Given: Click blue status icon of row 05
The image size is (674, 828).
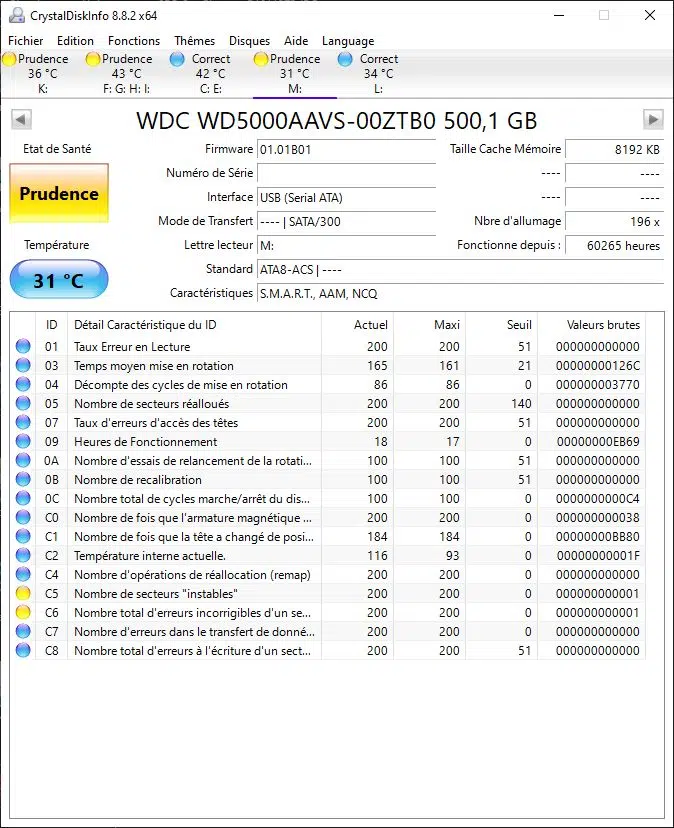Looking at the screenshot, I should pyautogui.click(x=23, y=403).
